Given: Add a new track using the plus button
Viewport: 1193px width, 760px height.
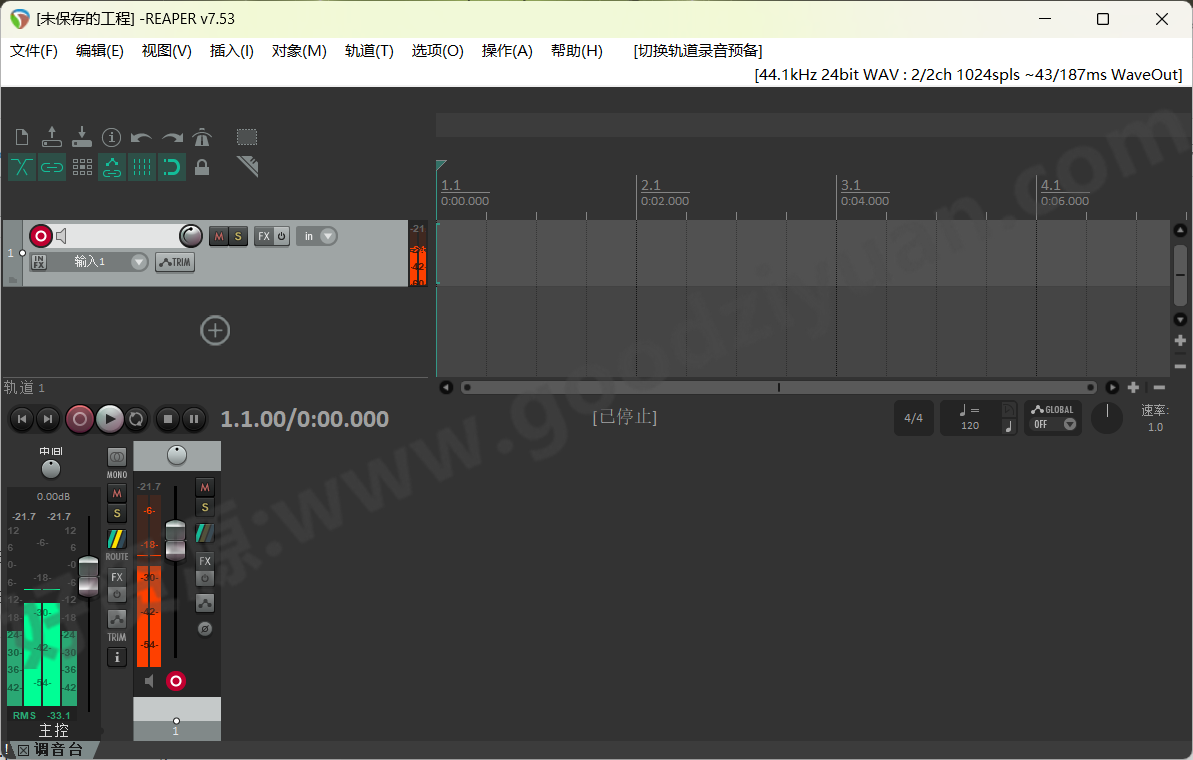Looking at the screenshot, I should coord(215,330).
